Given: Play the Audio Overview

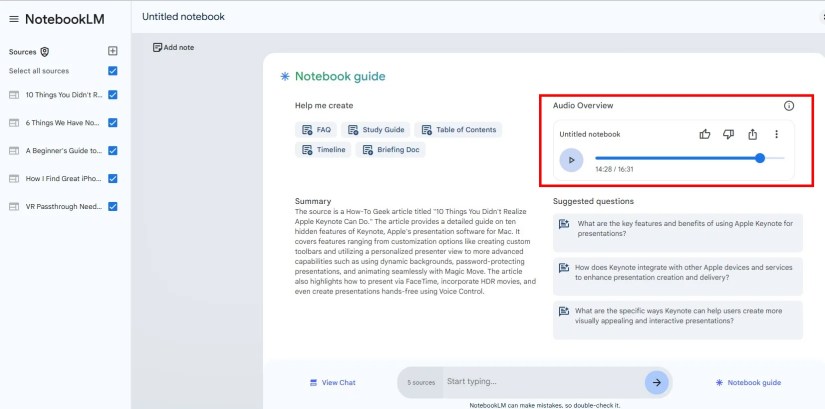Looking at the screenshot, I should pyautogui.click(x=571, y=160).
